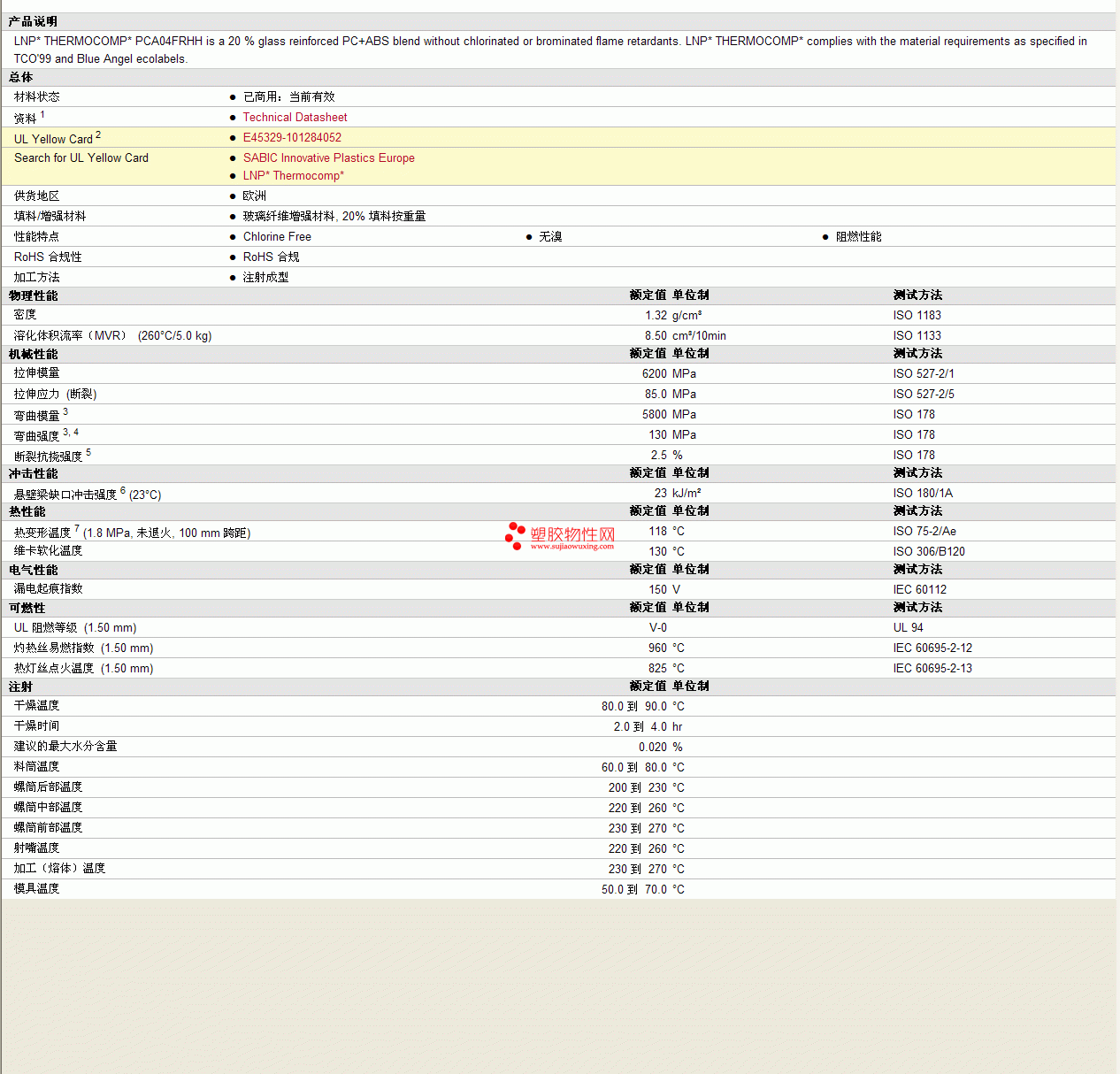Click the 射嘴温度 row label
Viewport: 1120px width, 1074px height.
(37, 848)
